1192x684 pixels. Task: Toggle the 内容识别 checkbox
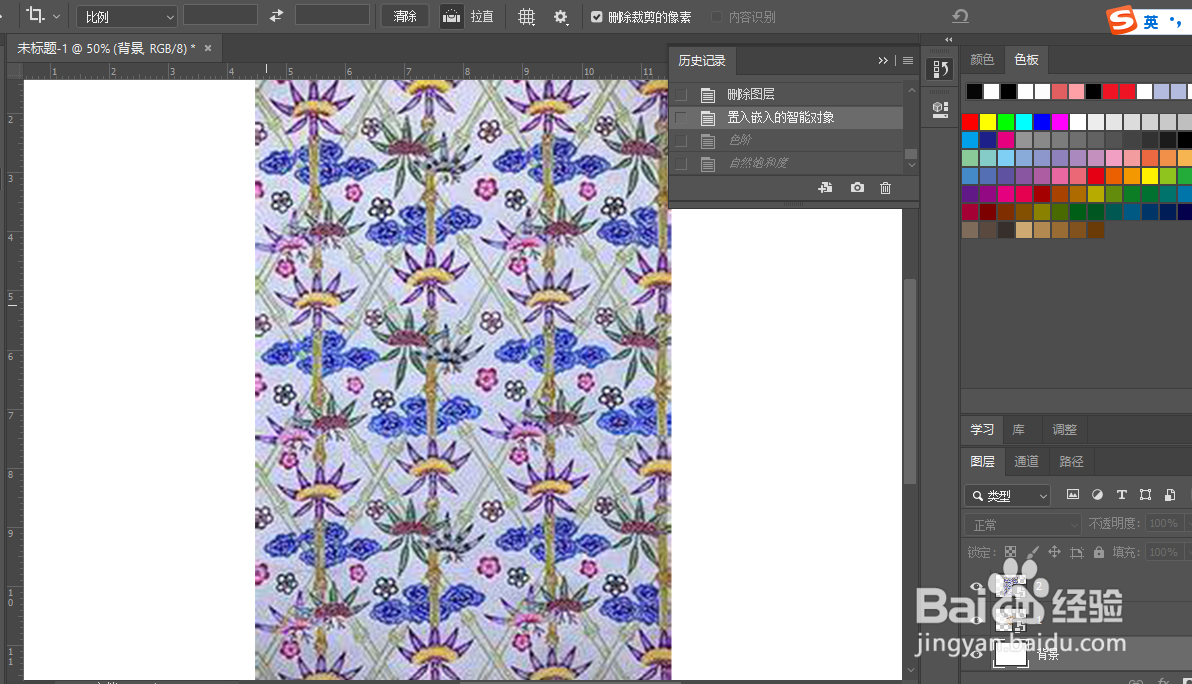(x=716, y=17)
